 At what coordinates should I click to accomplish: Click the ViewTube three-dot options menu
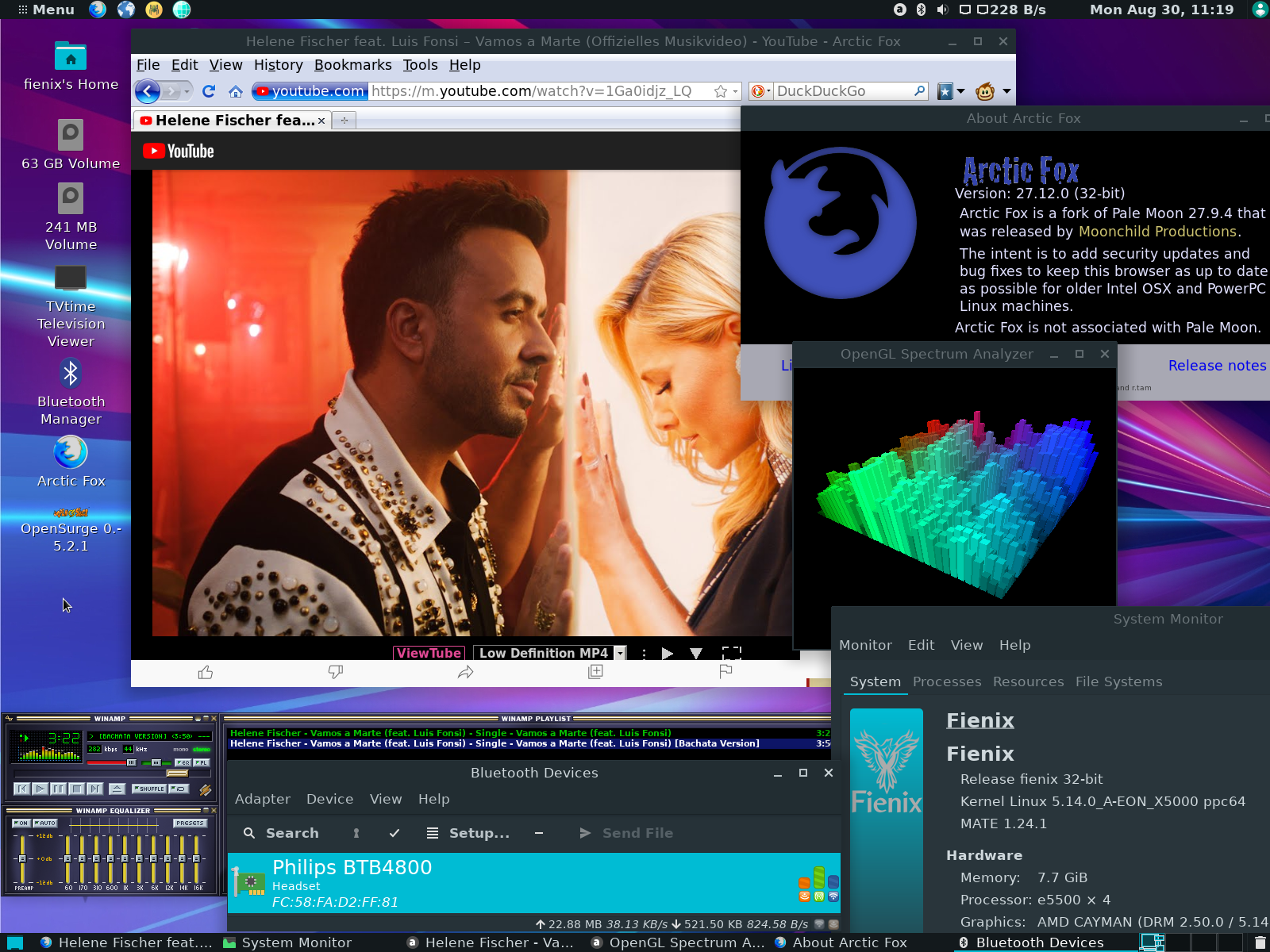click(x=644, y=654)
